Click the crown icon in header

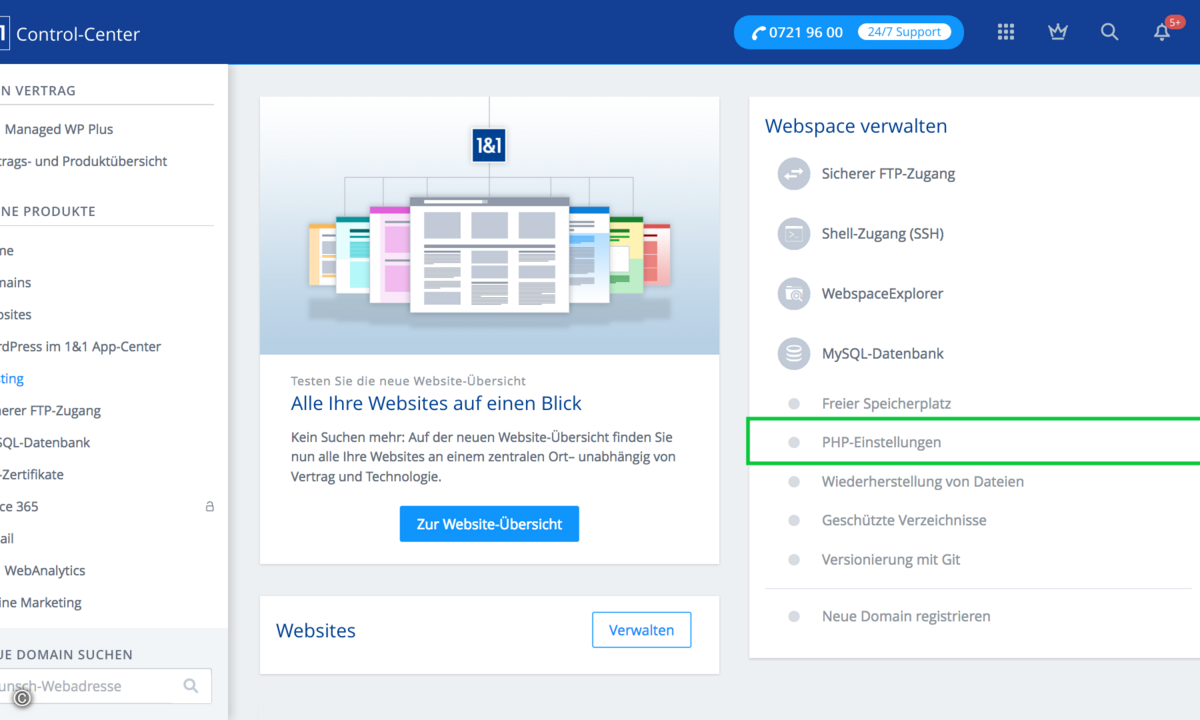[1058, 32]
